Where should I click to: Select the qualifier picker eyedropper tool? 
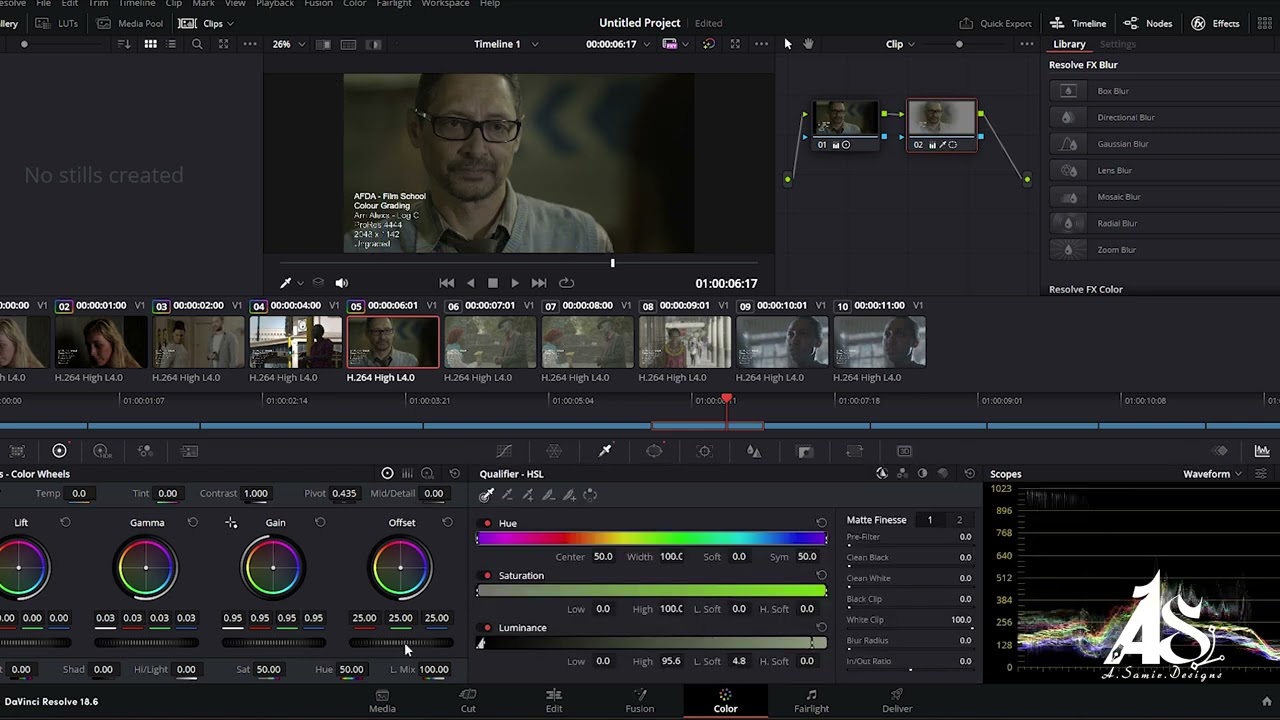coord(486,494)
